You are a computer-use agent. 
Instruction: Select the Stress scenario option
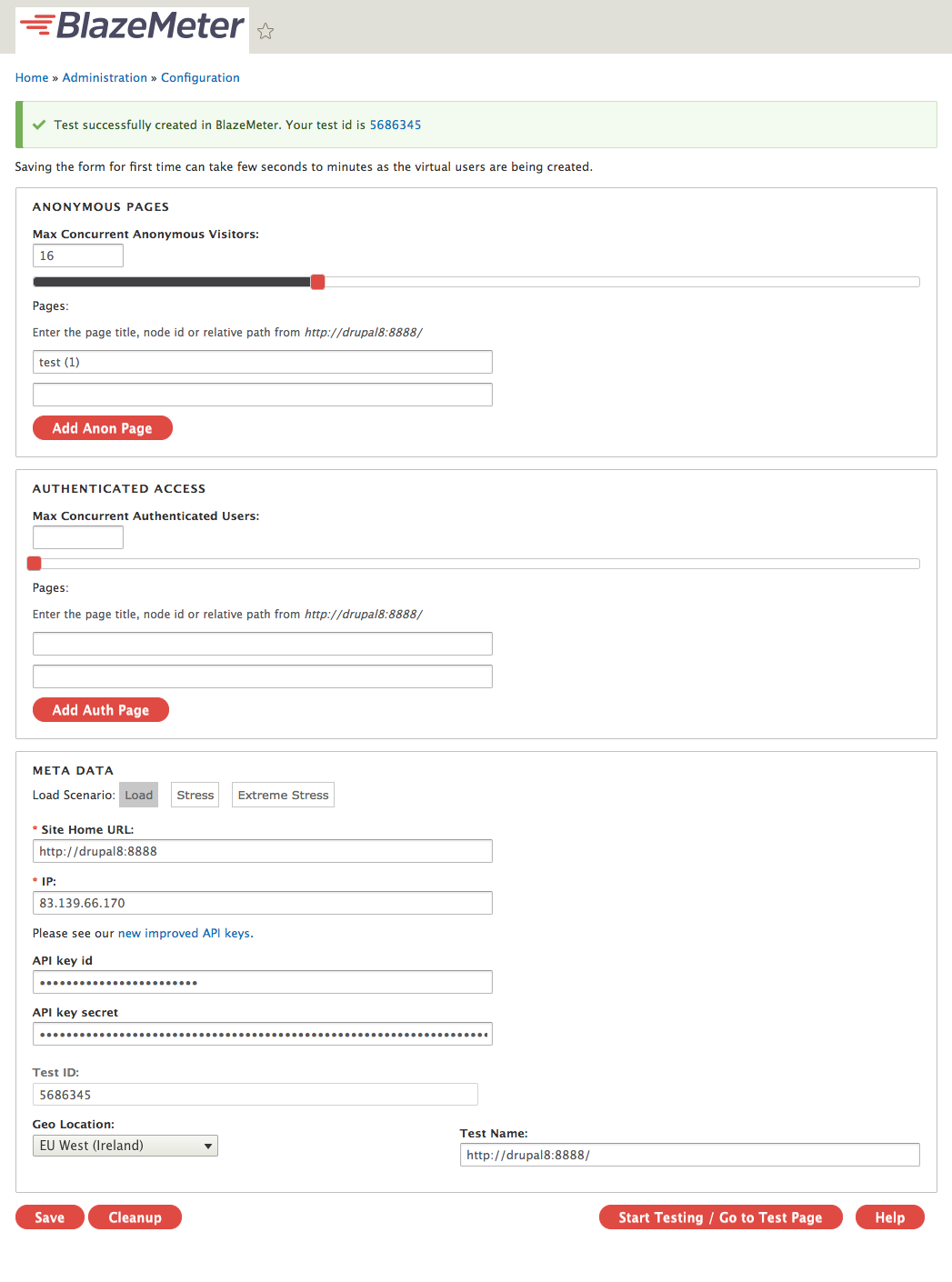195,795
